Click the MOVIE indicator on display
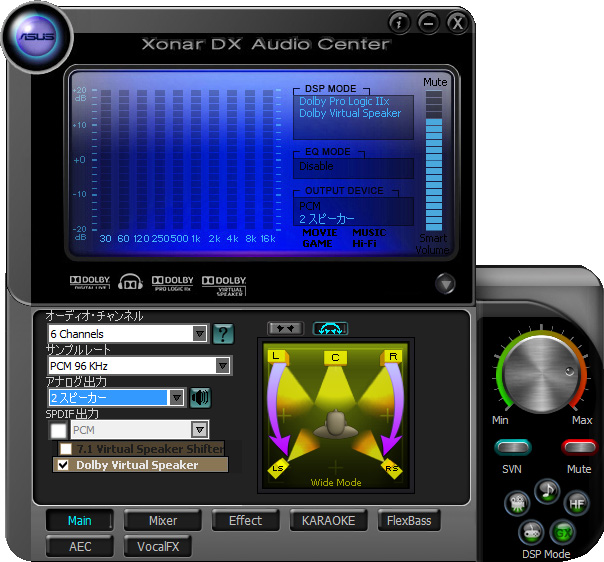Screen dimensions: 604x562 click(x=320, y=233)
